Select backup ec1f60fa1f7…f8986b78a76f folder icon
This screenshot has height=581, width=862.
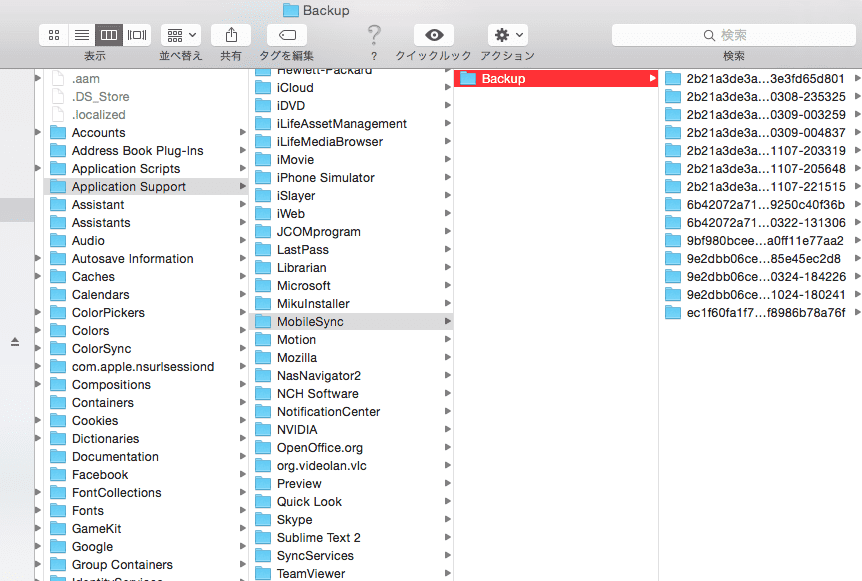tap(673, 312)
